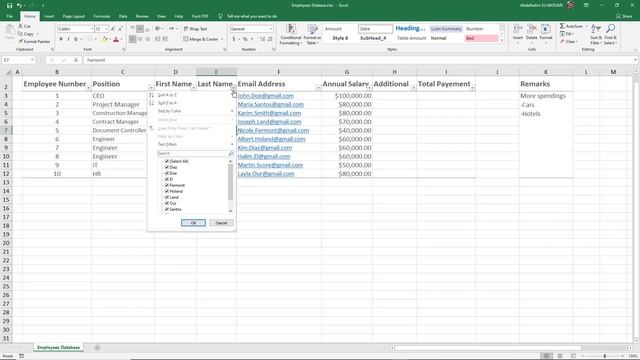Screen dimensions: 640x360
Task: Open the Maria.Santos@gmail.com link
Action: click(x=271, y=104)
